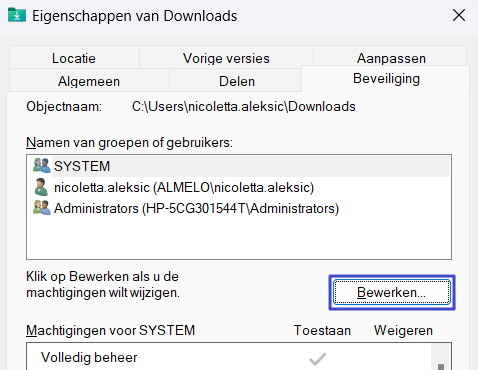Select the Administrators group icon
The width and height of the screenshot is (478, 370).
(42, 208)
